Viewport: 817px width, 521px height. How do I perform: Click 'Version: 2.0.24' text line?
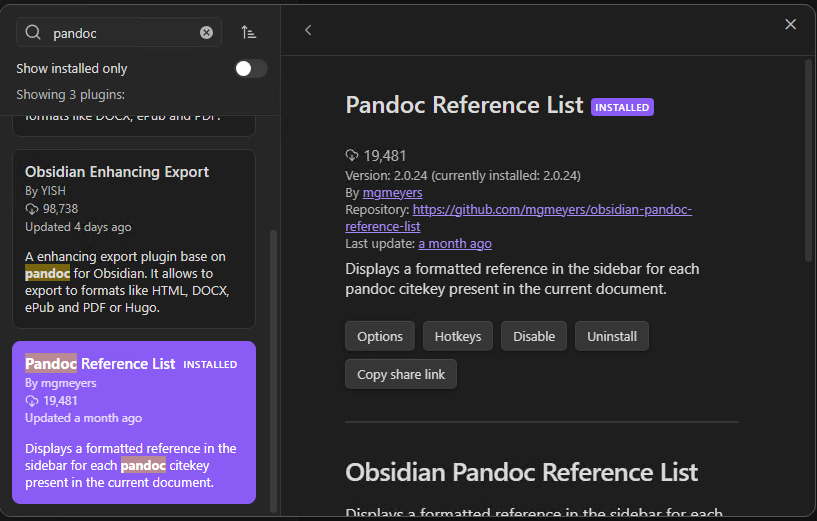pyautogui.click(x=463, y=176)
